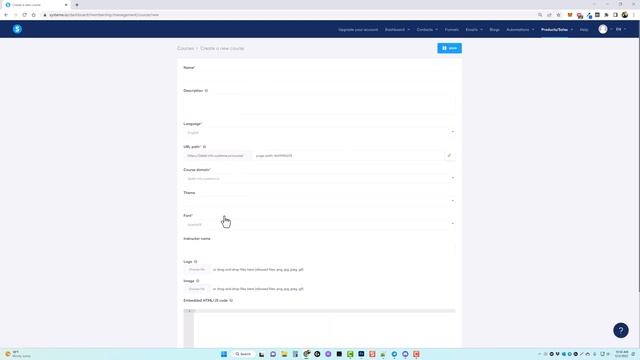Click the weather widget in taskbar
The width and height of the screenshot is (640, 360).
tap(18, 354)
